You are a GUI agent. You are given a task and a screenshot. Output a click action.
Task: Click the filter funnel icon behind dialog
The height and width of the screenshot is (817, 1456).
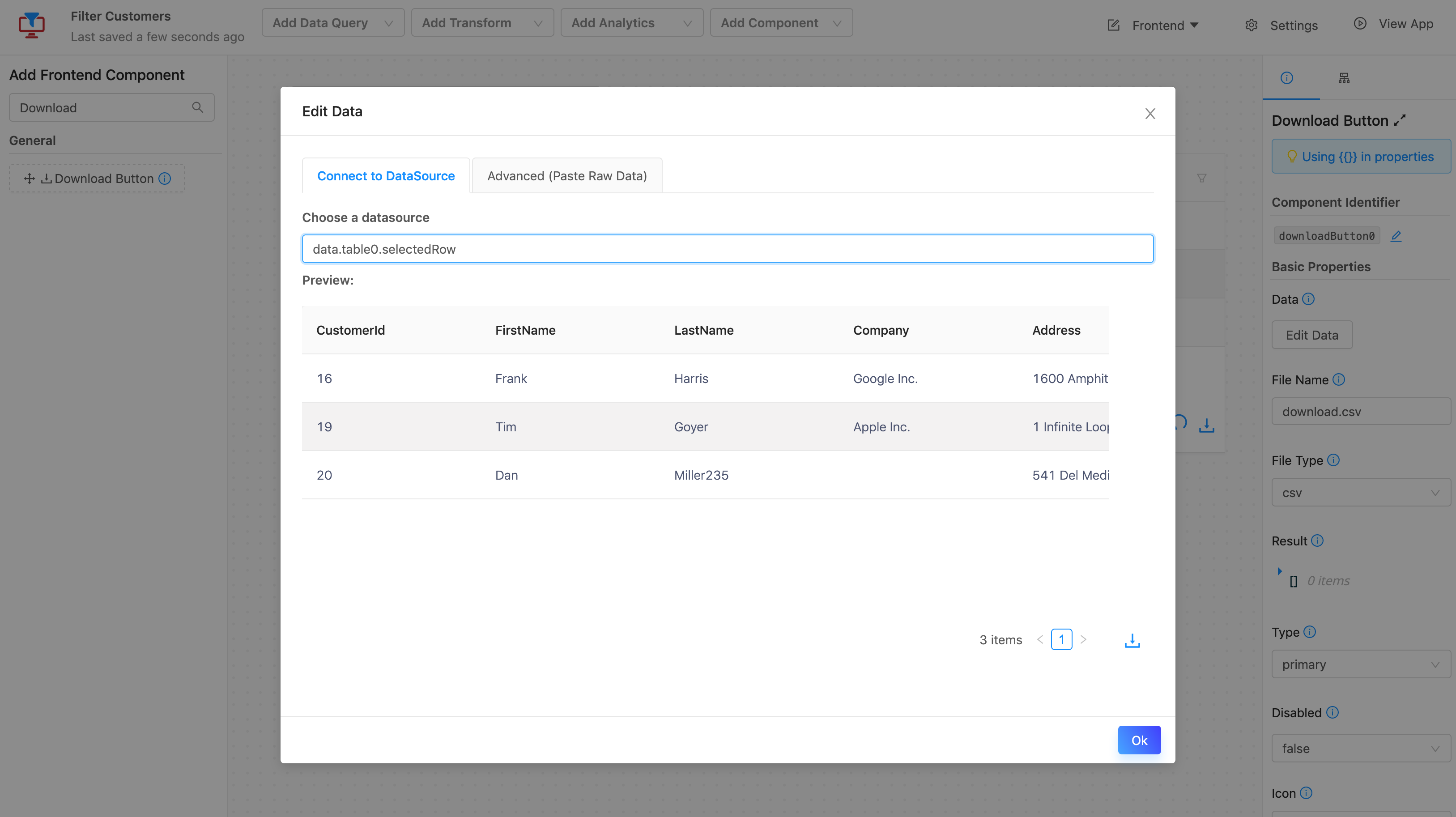pyautogui.click(x=1202, y=178)
